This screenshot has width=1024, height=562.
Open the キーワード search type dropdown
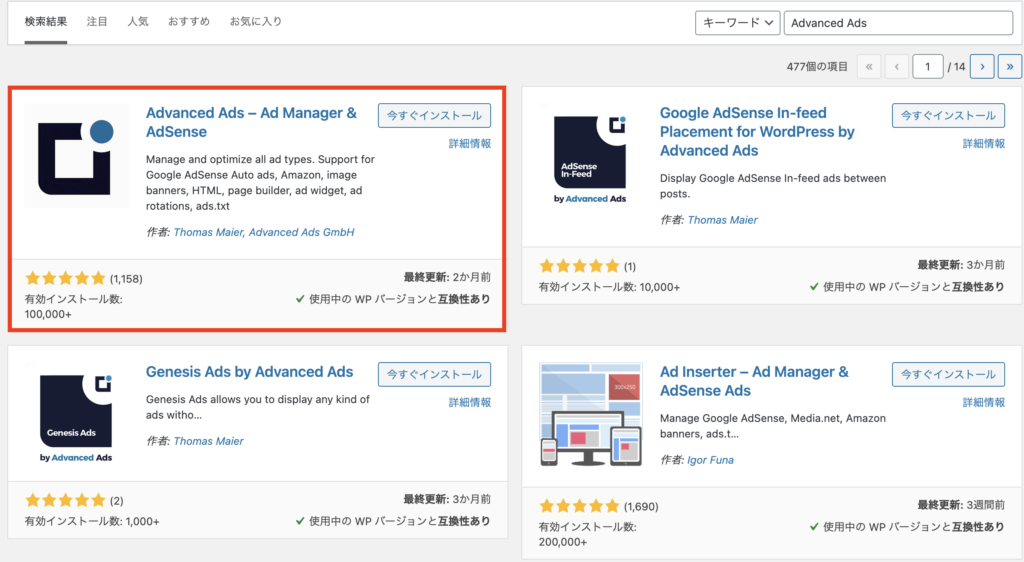click(x=737, y=23)
